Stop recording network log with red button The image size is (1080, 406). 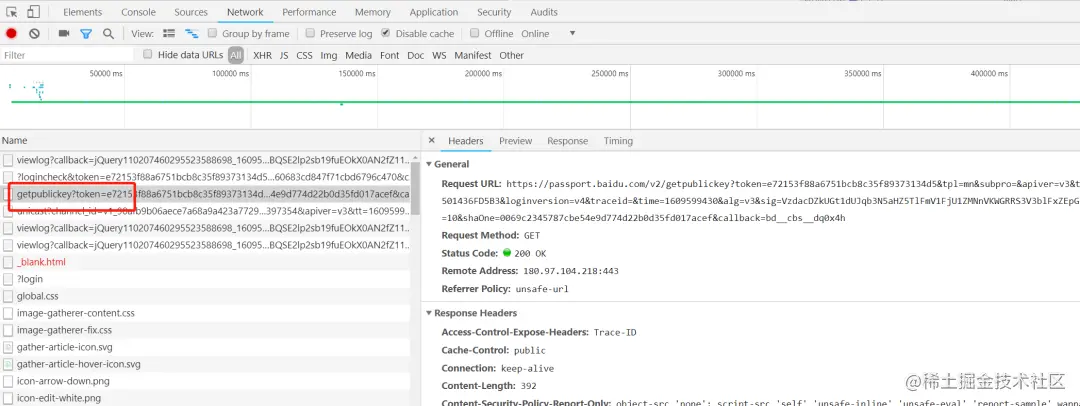coord(12,33)
